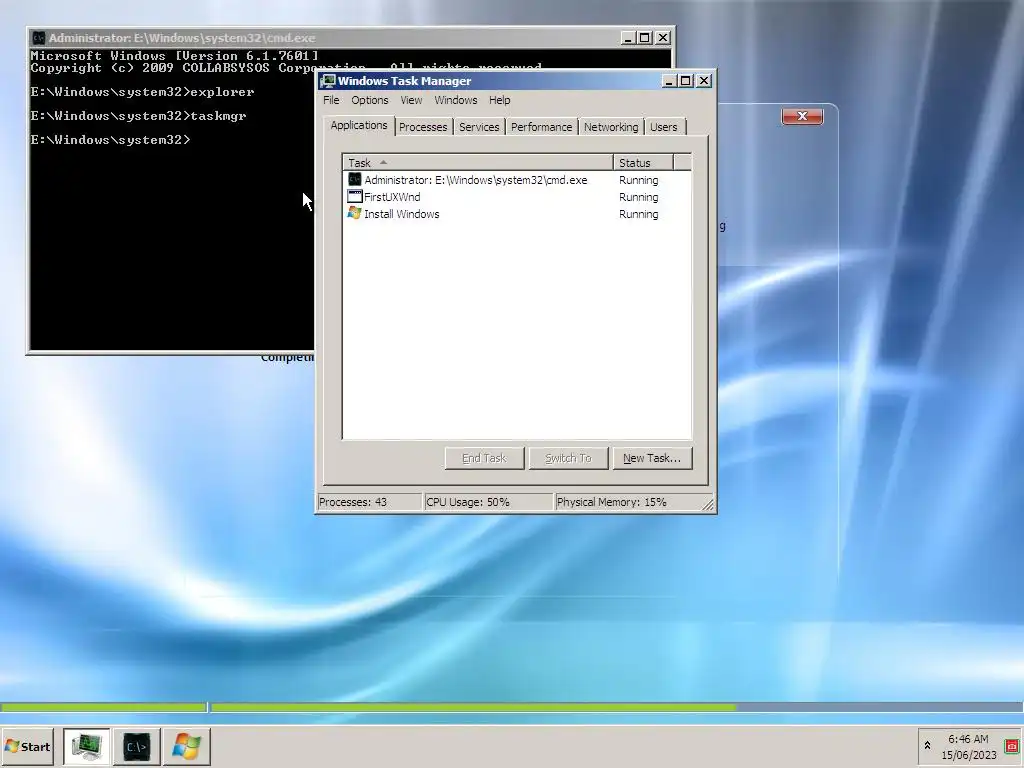This screenshot has height=768, width=1024.
Task: Select the Install Windows task row
Action: click(x=517, y=214)
